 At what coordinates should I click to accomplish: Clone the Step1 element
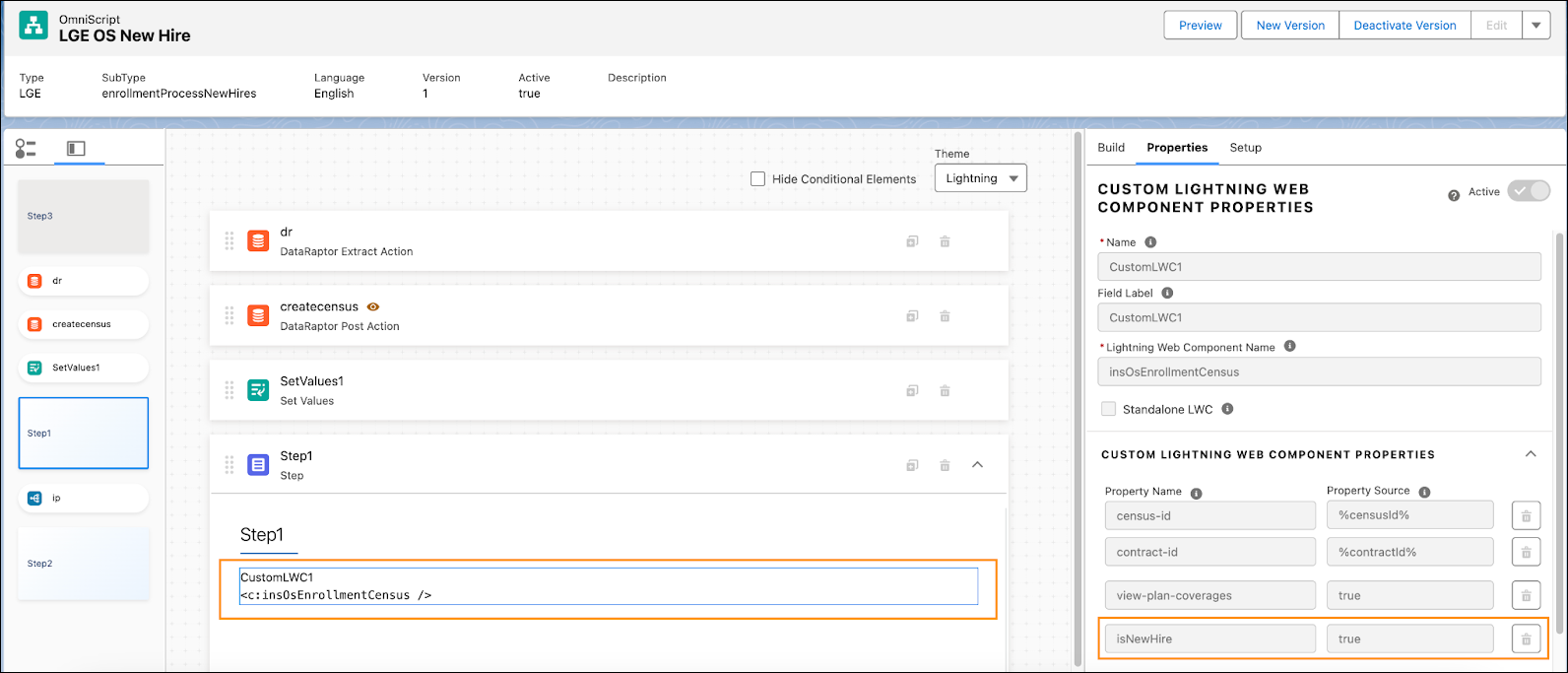912,465
